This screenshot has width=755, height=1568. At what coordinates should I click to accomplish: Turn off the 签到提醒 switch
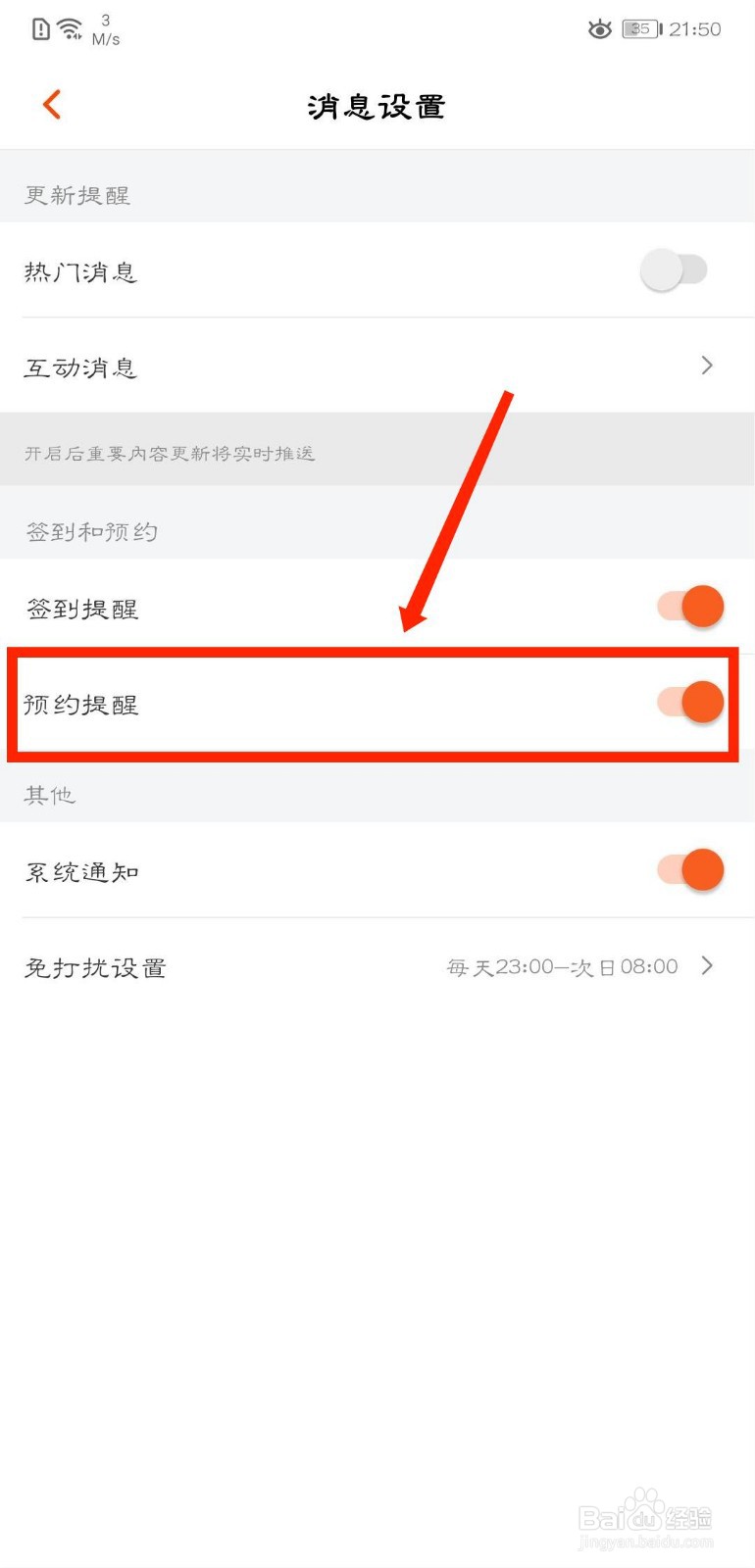(690, 607)
